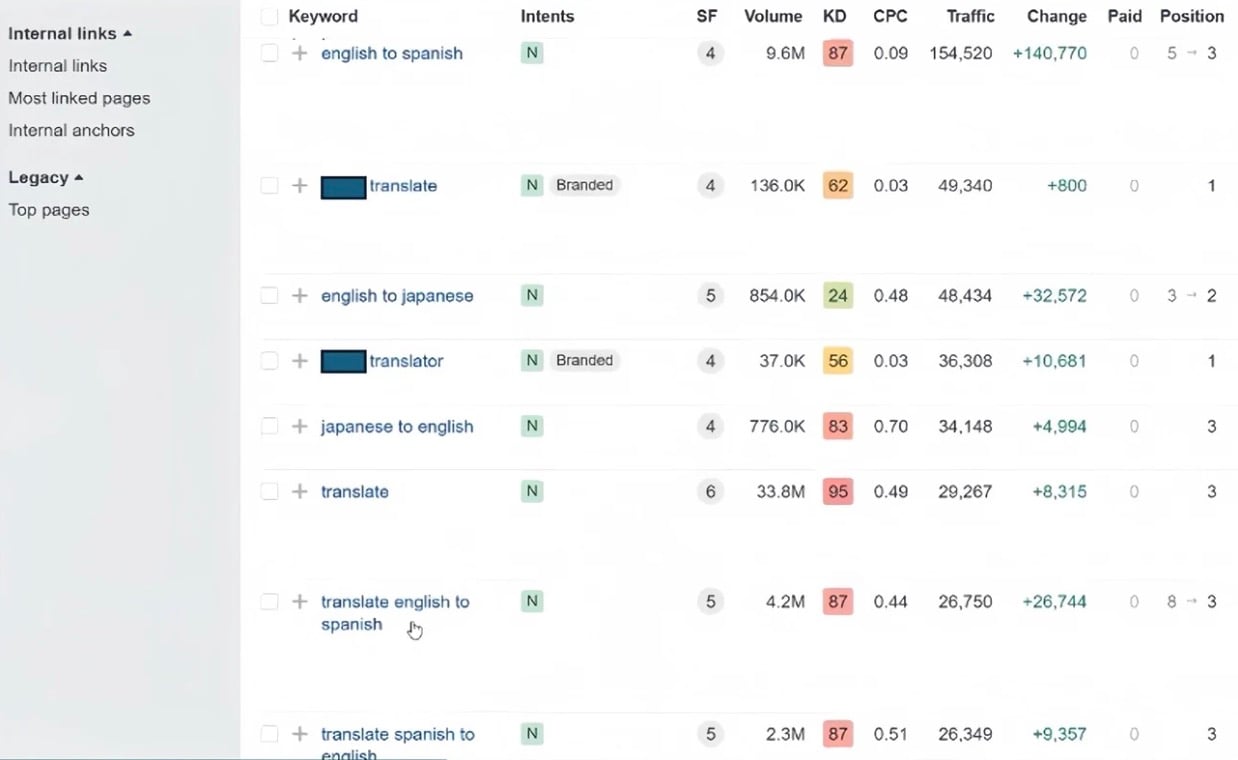Open Internal anchors report in sidebar
Viewport: 1238px width, 760px height.
pos(71,130)
